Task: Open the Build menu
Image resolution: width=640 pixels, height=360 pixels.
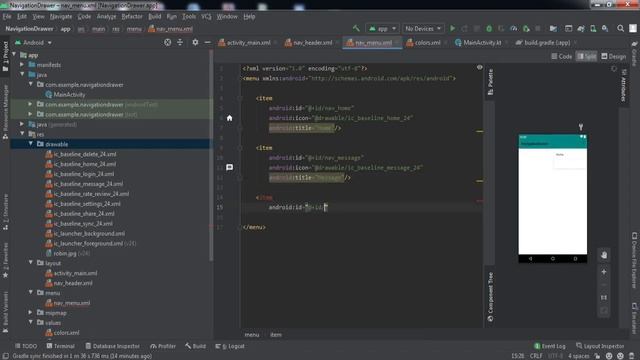Action: (154, 16)
